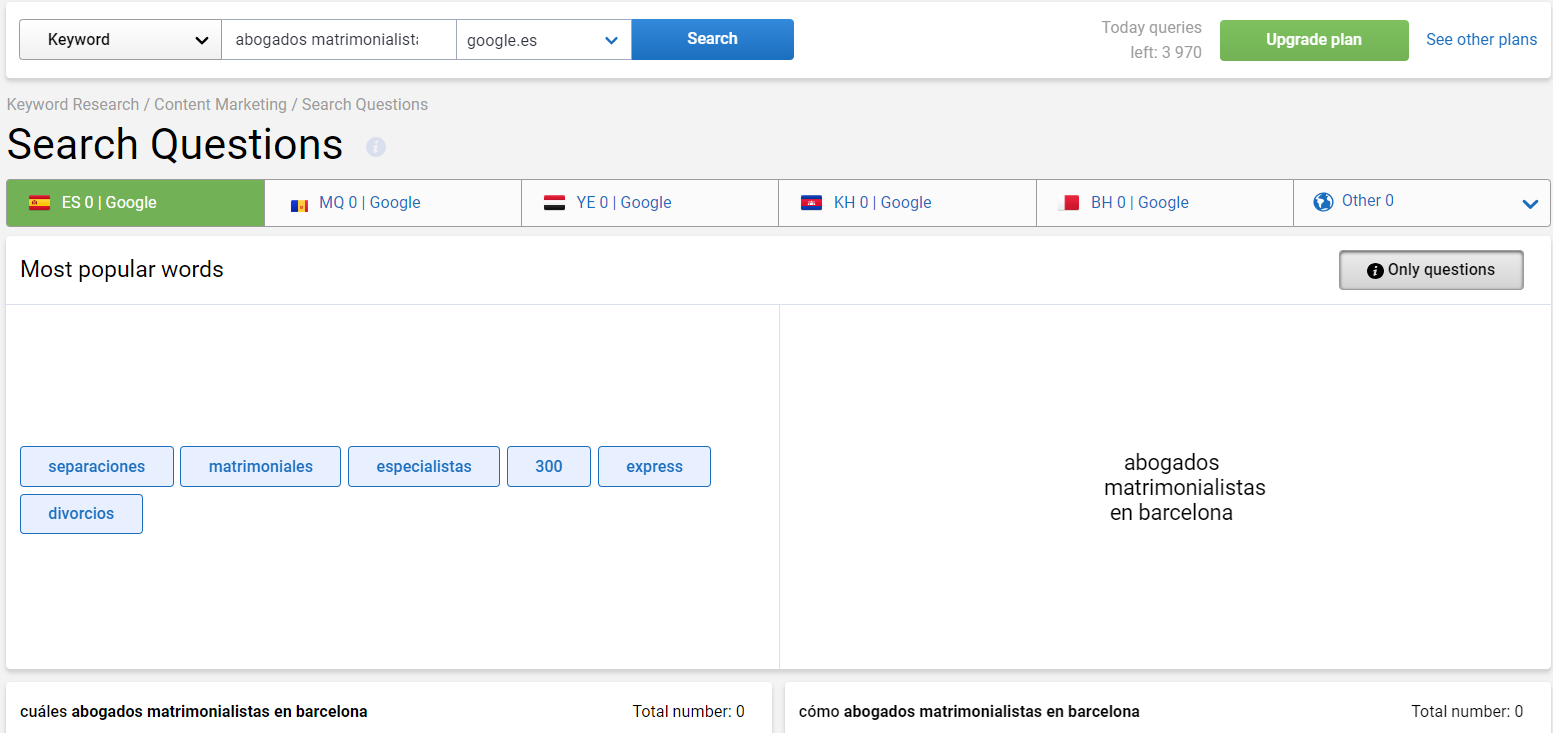Select the divorcios word tag
Viewport: 1557px width, 733px height.
click(x=81, y=513)
